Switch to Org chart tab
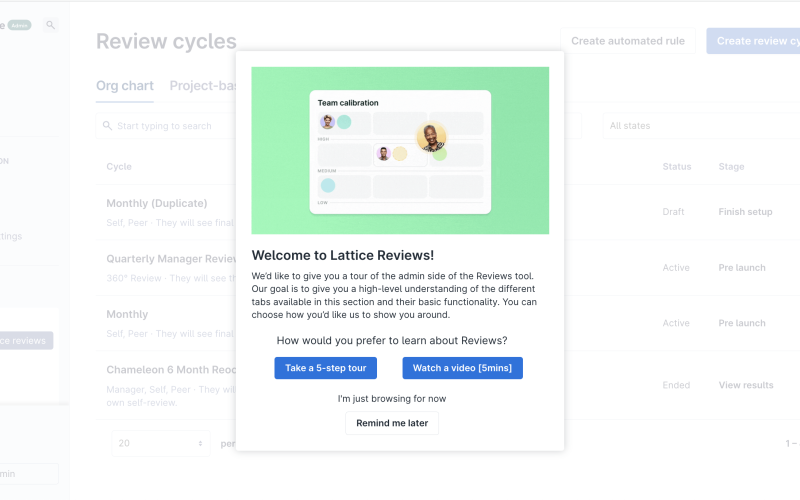The width and height of the screenshot is (800, 500). tap(124, 86)
